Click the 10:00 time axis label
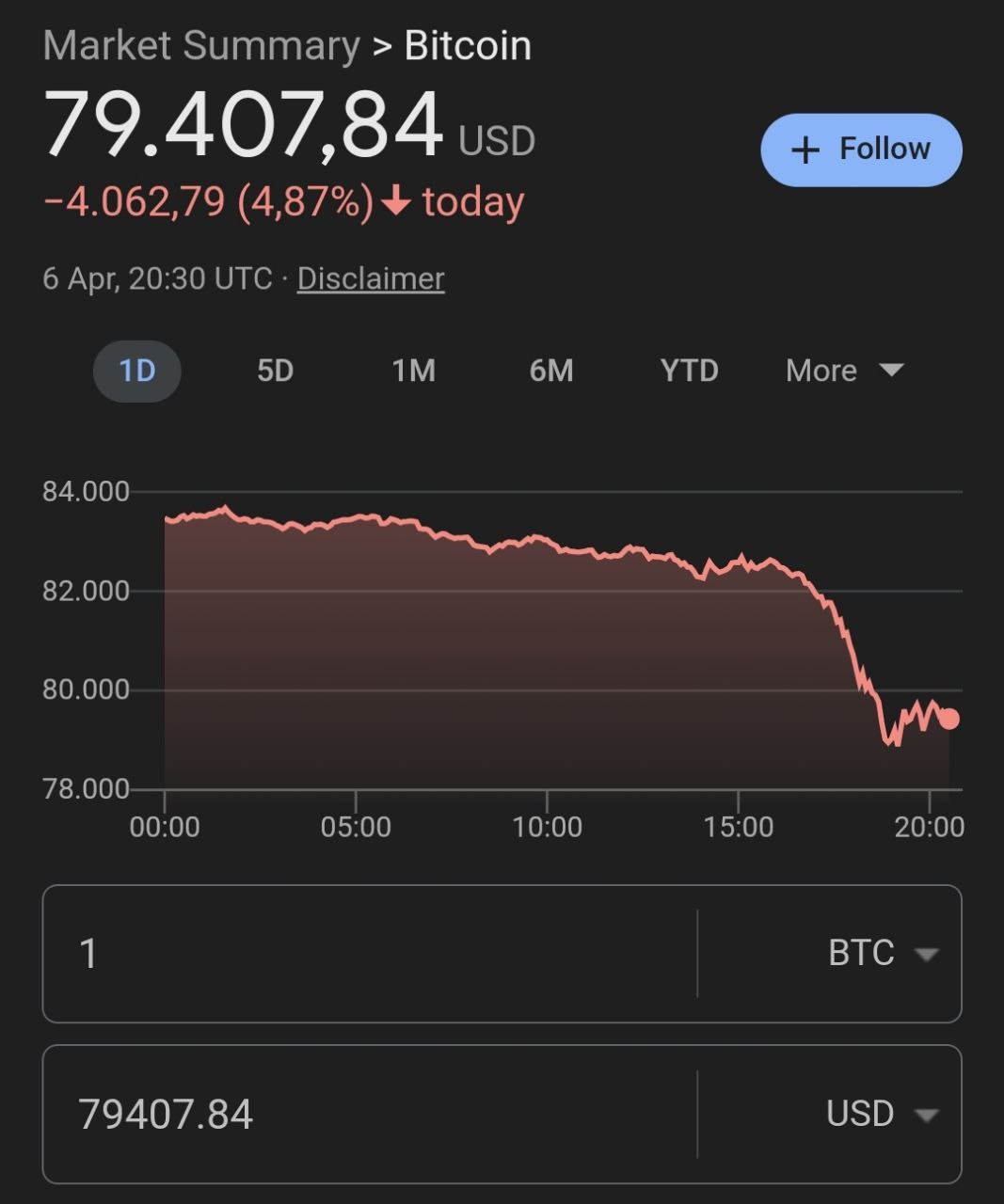Viewport: 1004px width, 1204px height. coord(547,827)
